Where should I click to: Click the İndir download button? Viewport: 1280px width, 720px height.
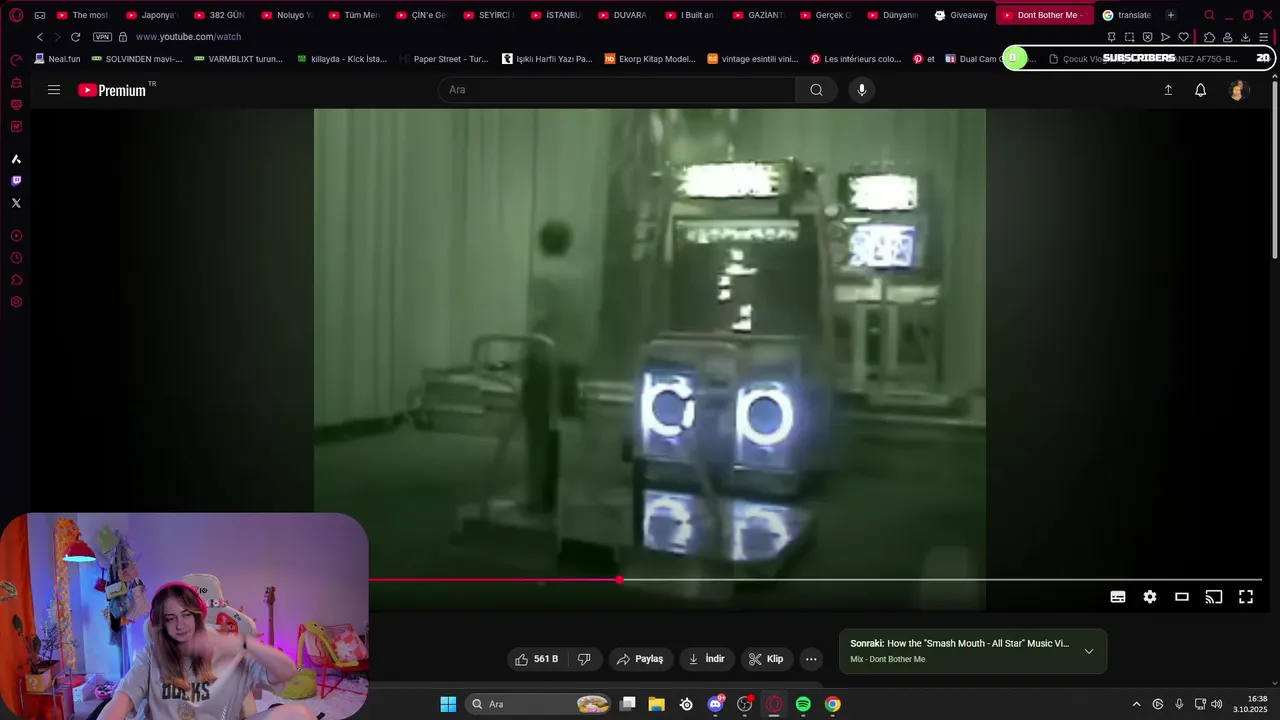(x=706, y=659)
